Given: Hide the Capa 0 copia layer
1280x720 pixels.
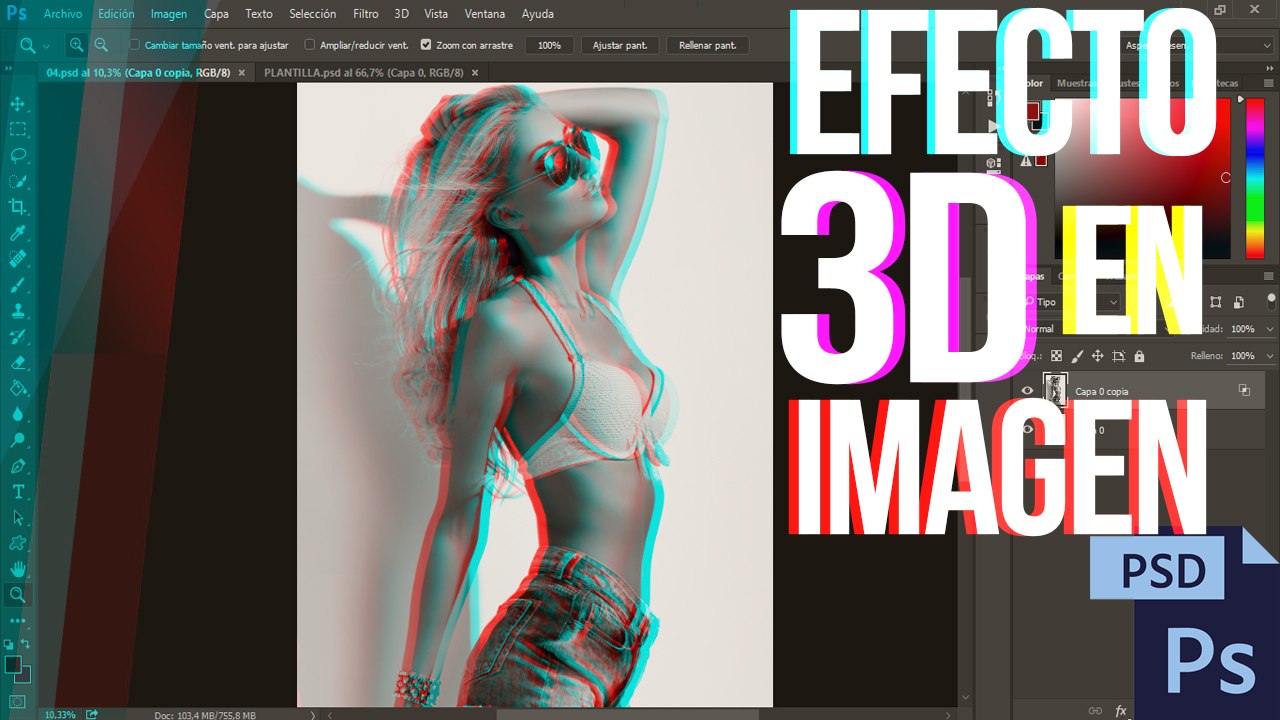Looking at the screenshot, I should click(x=1027, y=391).
